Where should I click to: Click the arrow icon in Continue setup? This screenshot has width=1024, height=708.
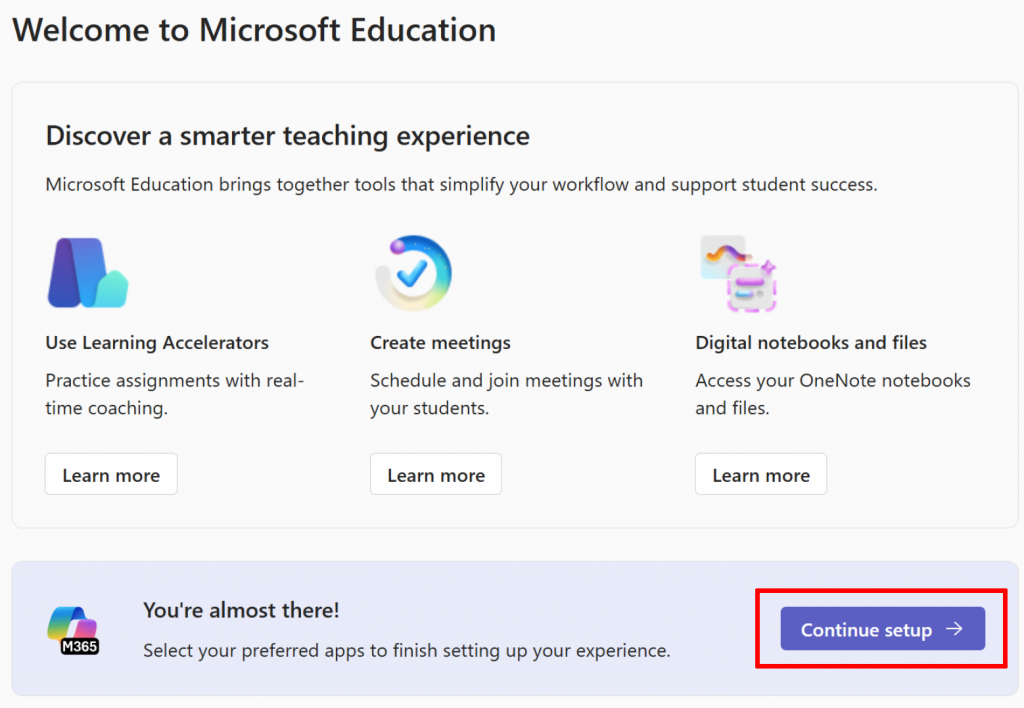tap(954, 629)
